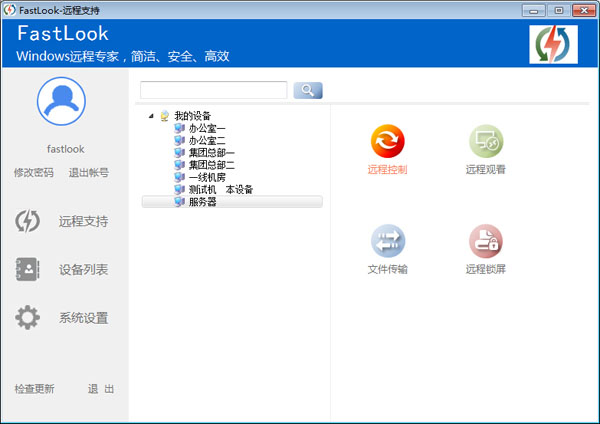Click the computer icon beside 办公室一

click(179, 128)
